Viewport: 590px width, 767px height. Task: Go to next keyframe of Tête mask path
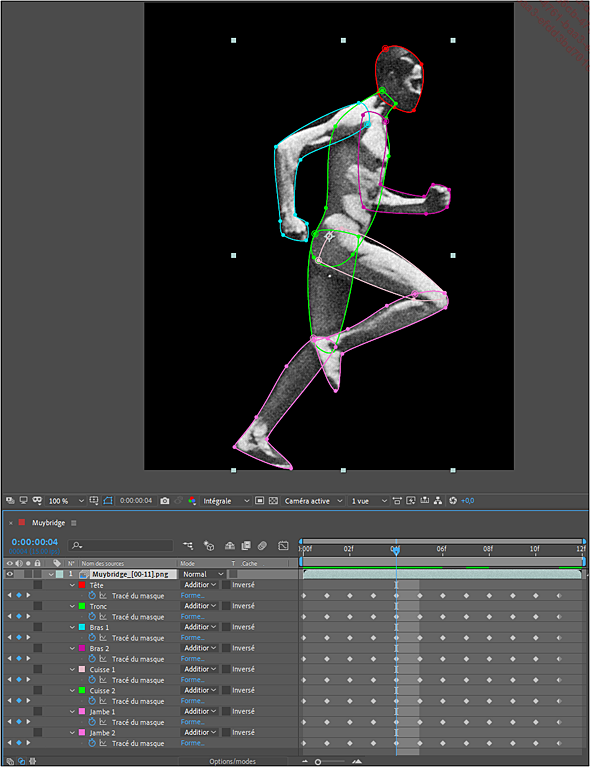tap(28, 595)
